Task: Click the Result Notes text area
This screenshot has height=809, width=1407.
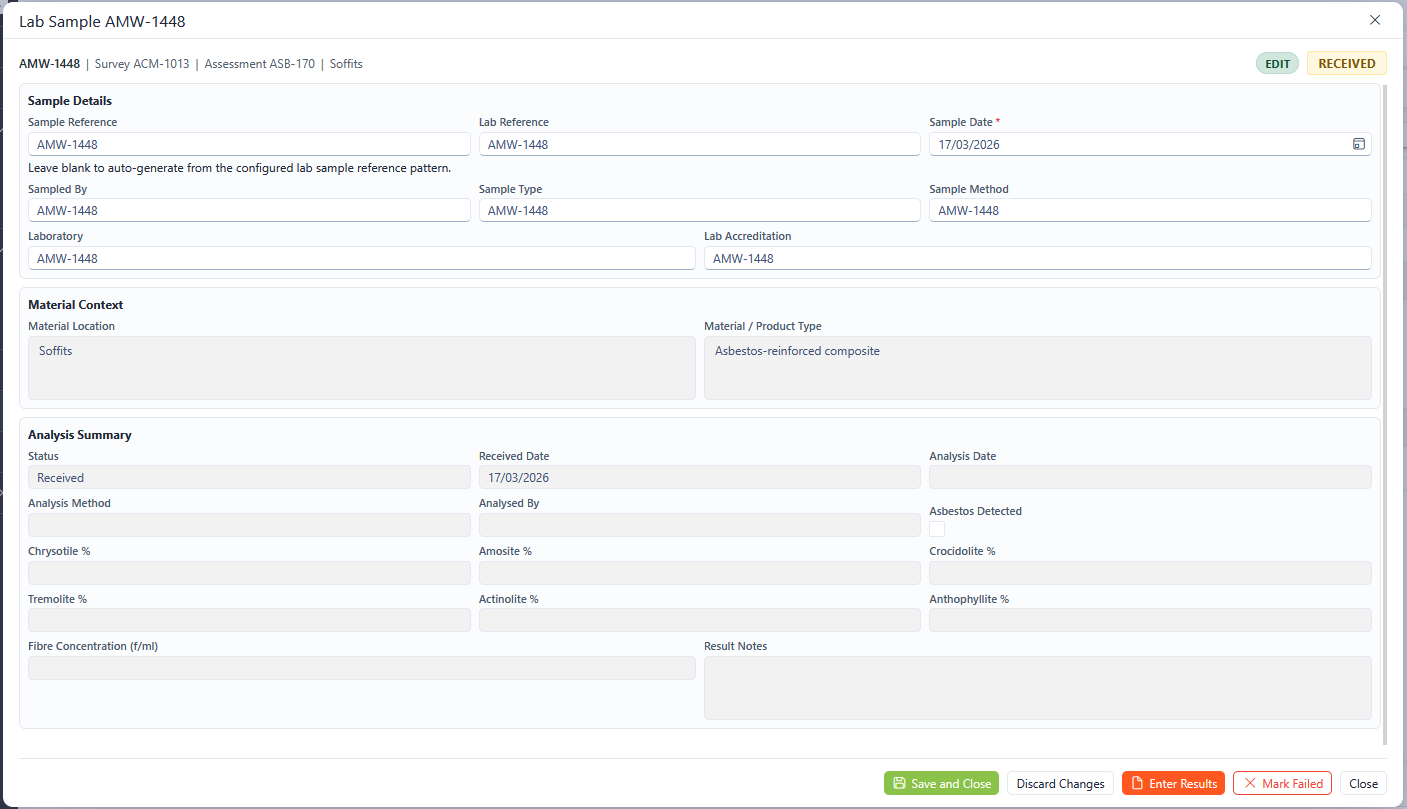Action: click(x=1037, y=688)
